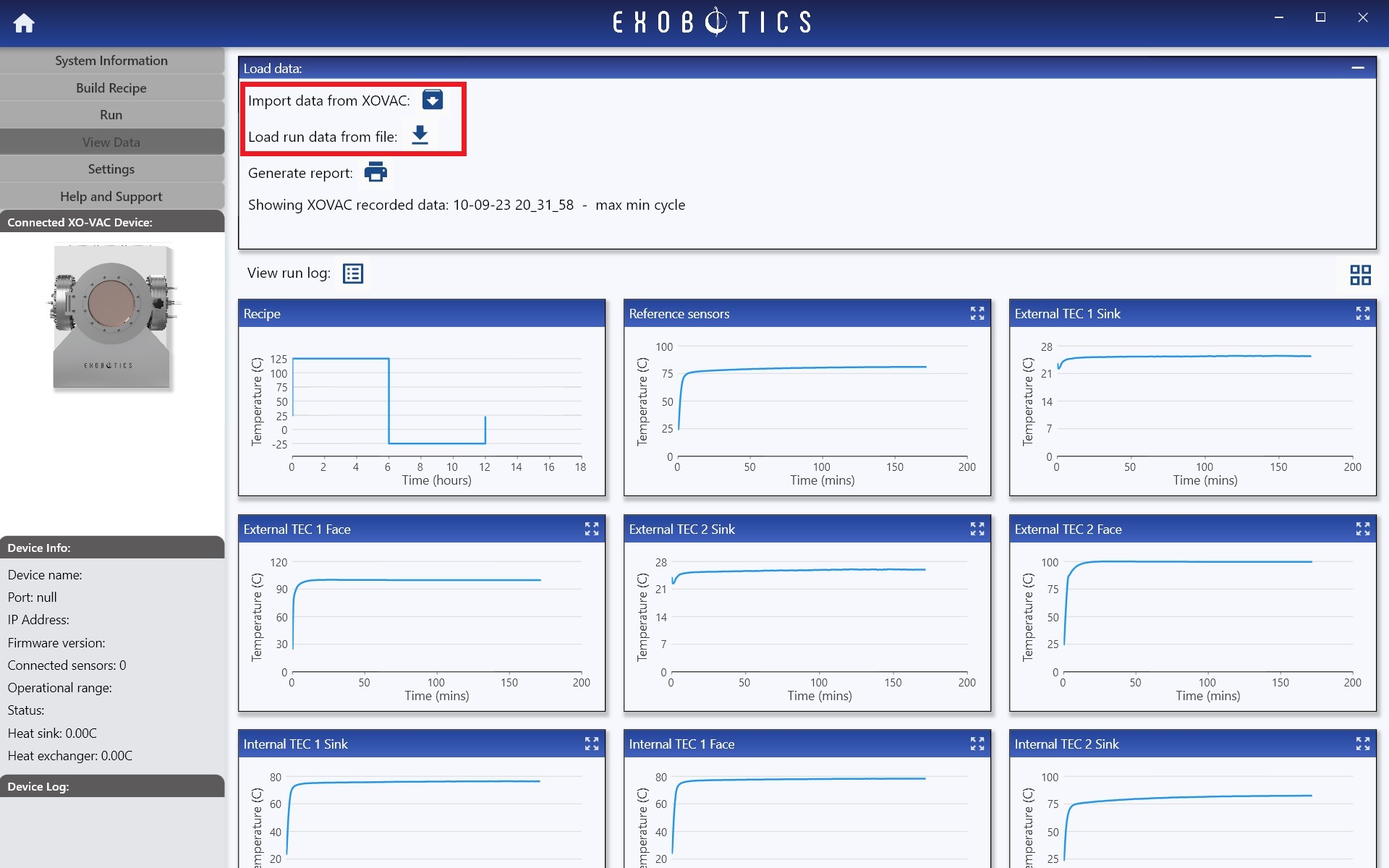The height and width of the screenshot is (868, 1389).
Task: Switch to the Run page
Action: pyautogui.click(x=111, y=114)
